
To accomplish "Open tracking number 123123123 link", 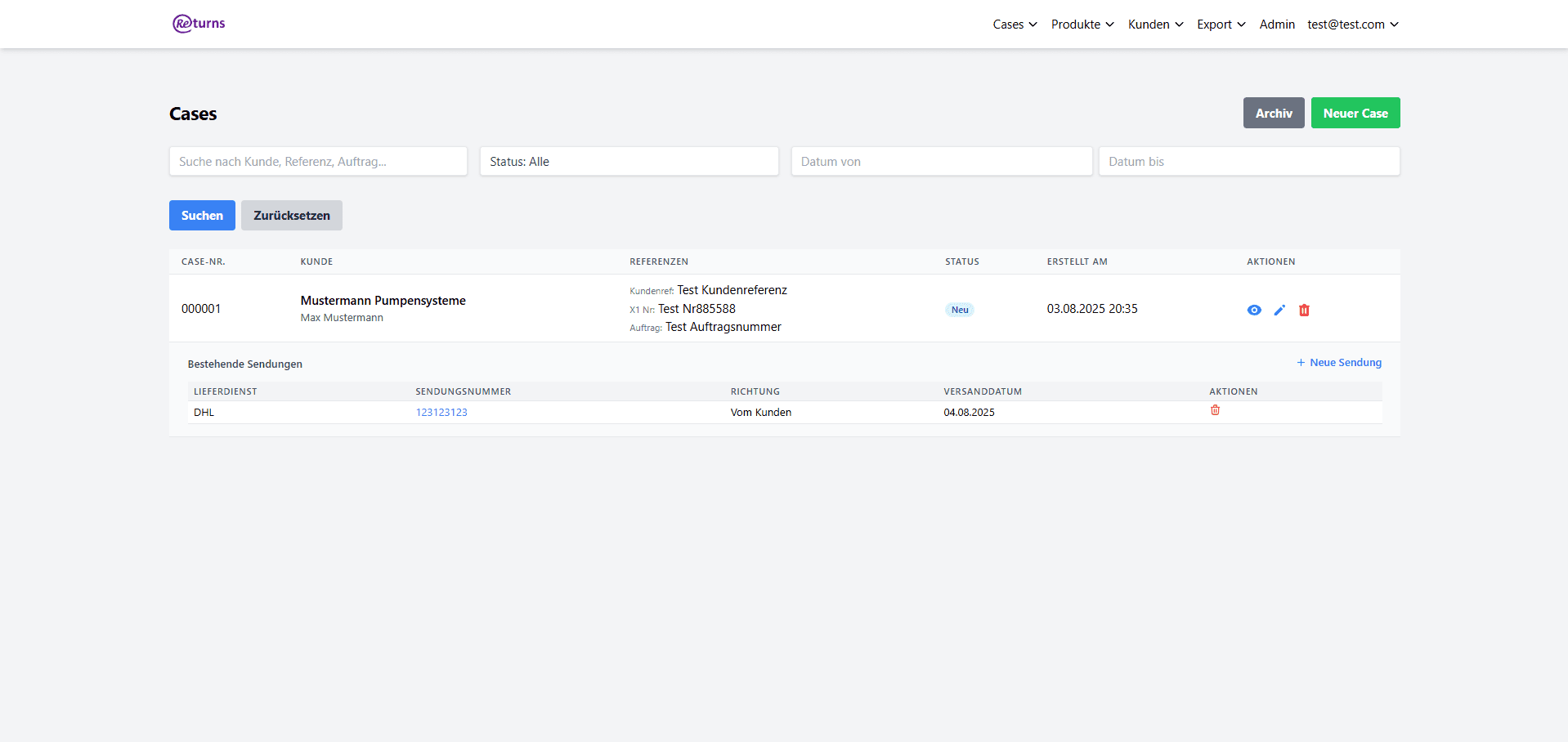I will click(441, 413).
